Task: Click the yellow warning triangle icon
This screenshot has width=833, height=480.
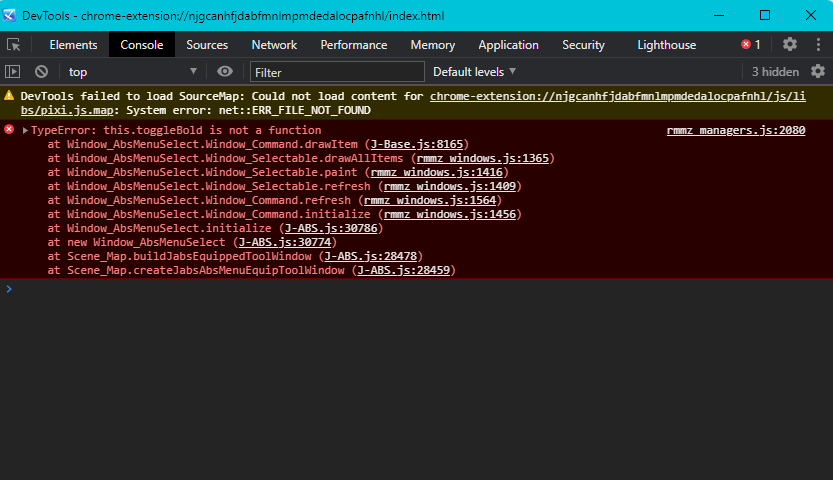Action: (9, 96)
